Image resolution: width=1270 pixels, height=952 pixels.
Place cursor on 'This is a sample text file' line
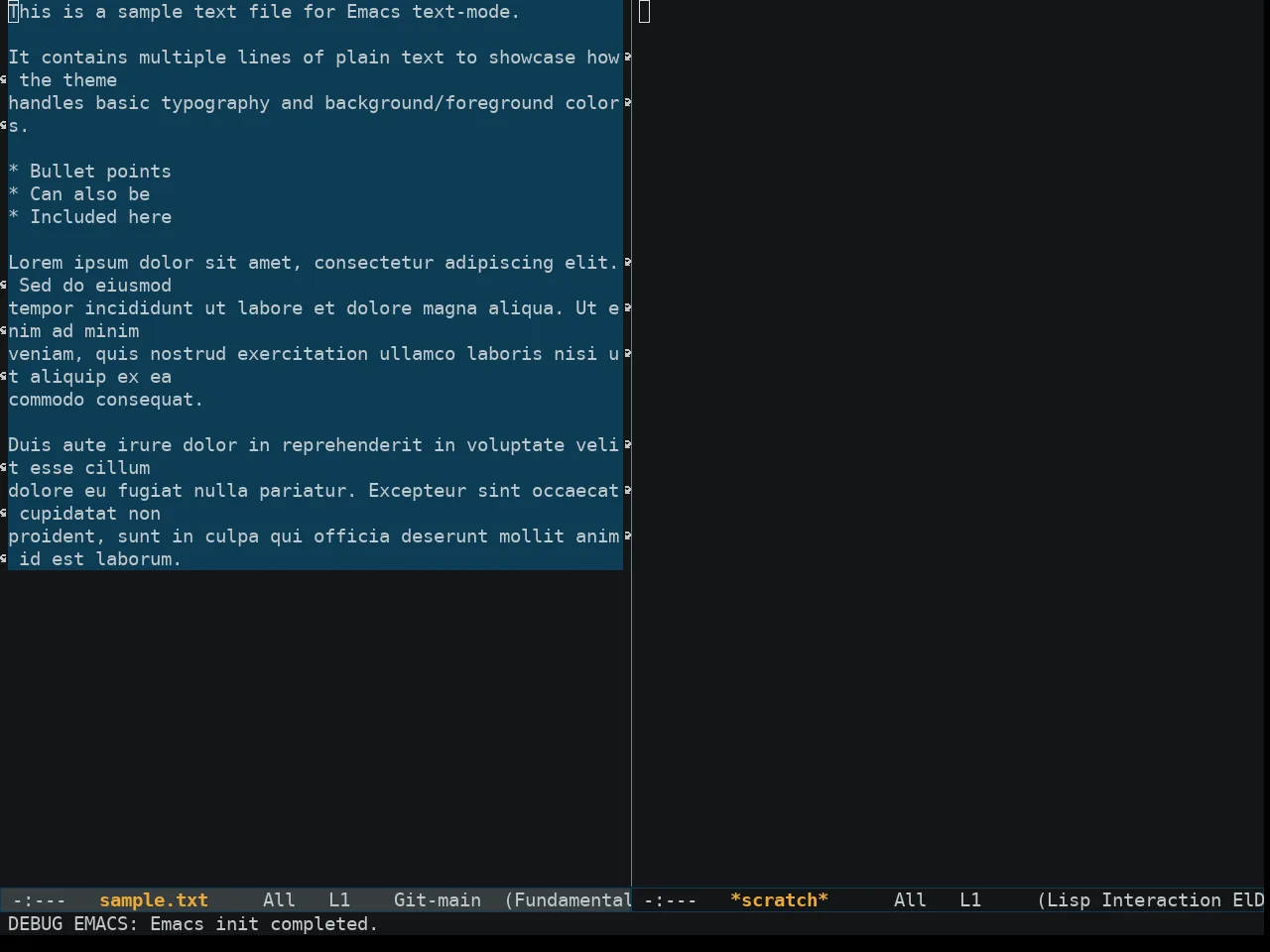click(x=264, y=12)
